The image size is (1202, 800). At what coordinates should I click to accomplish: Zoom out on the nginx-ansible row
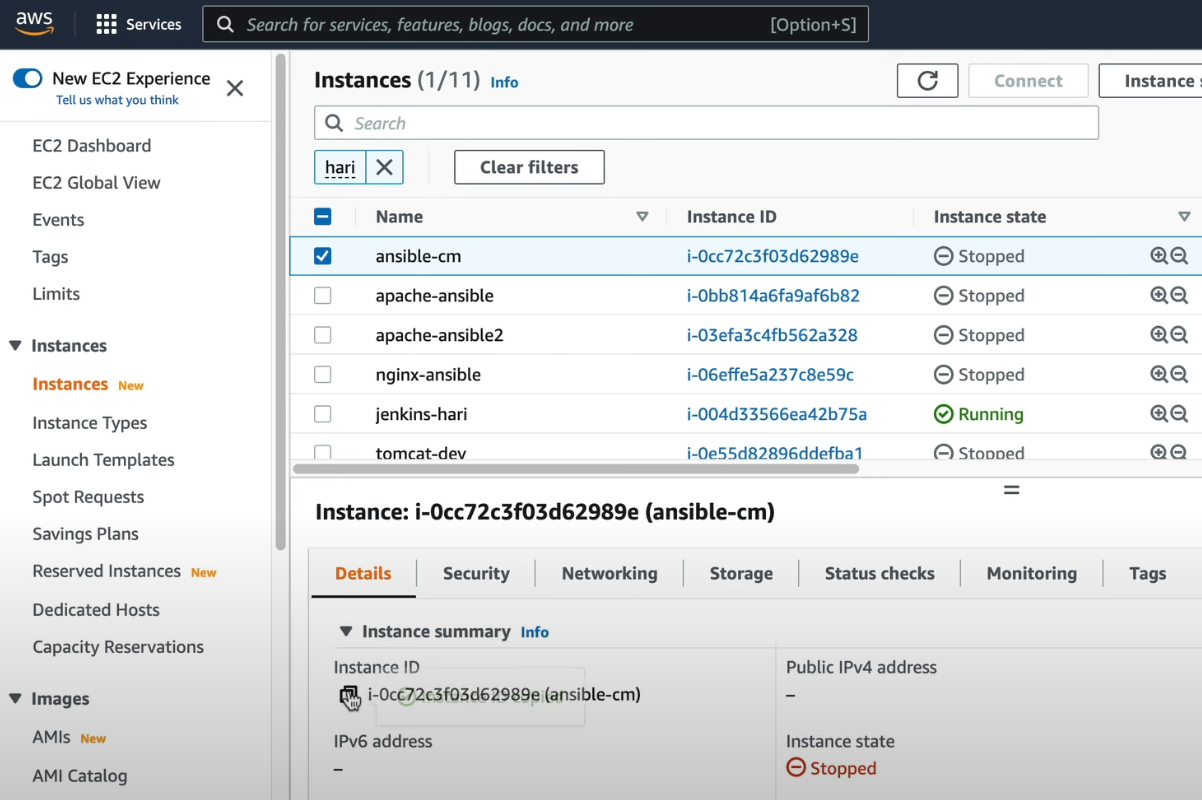point(1179,374)
